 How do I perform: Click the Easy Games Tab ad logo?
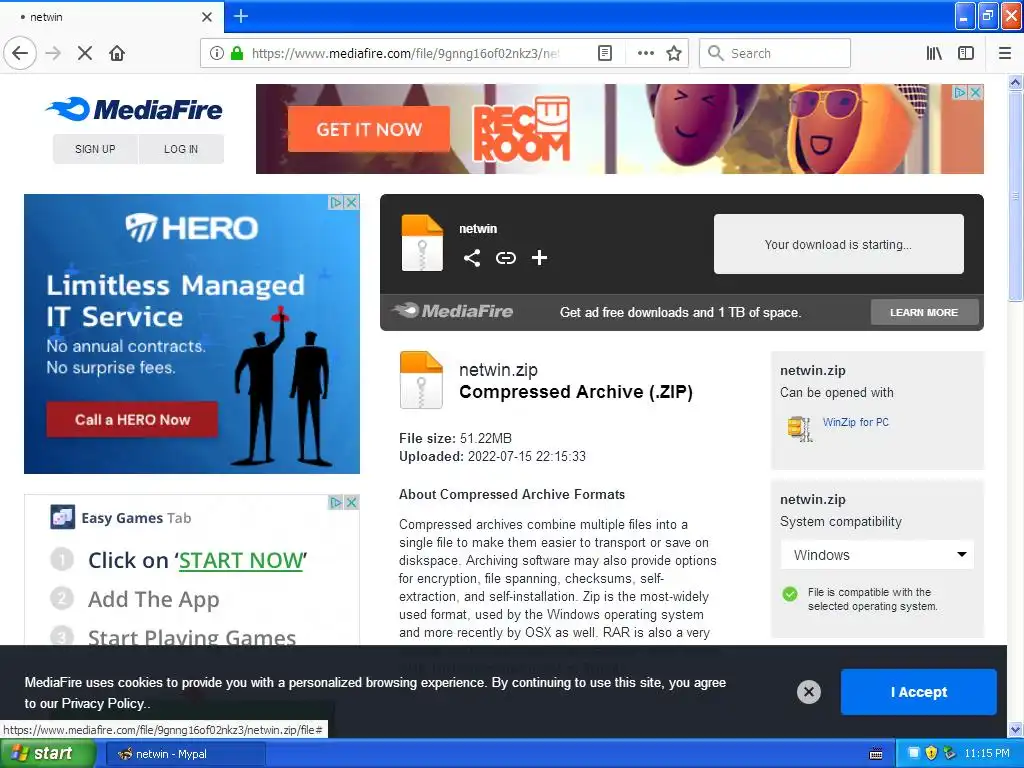(62, 517)
